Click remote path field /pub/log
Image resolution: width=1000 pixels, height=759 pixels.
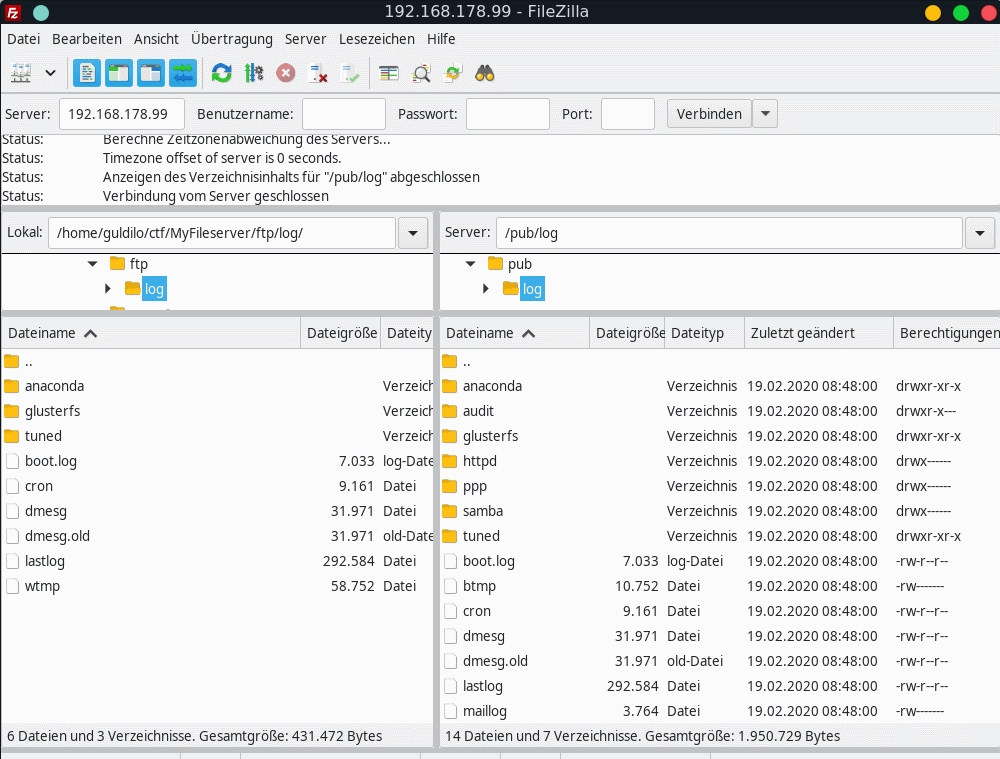730,233
